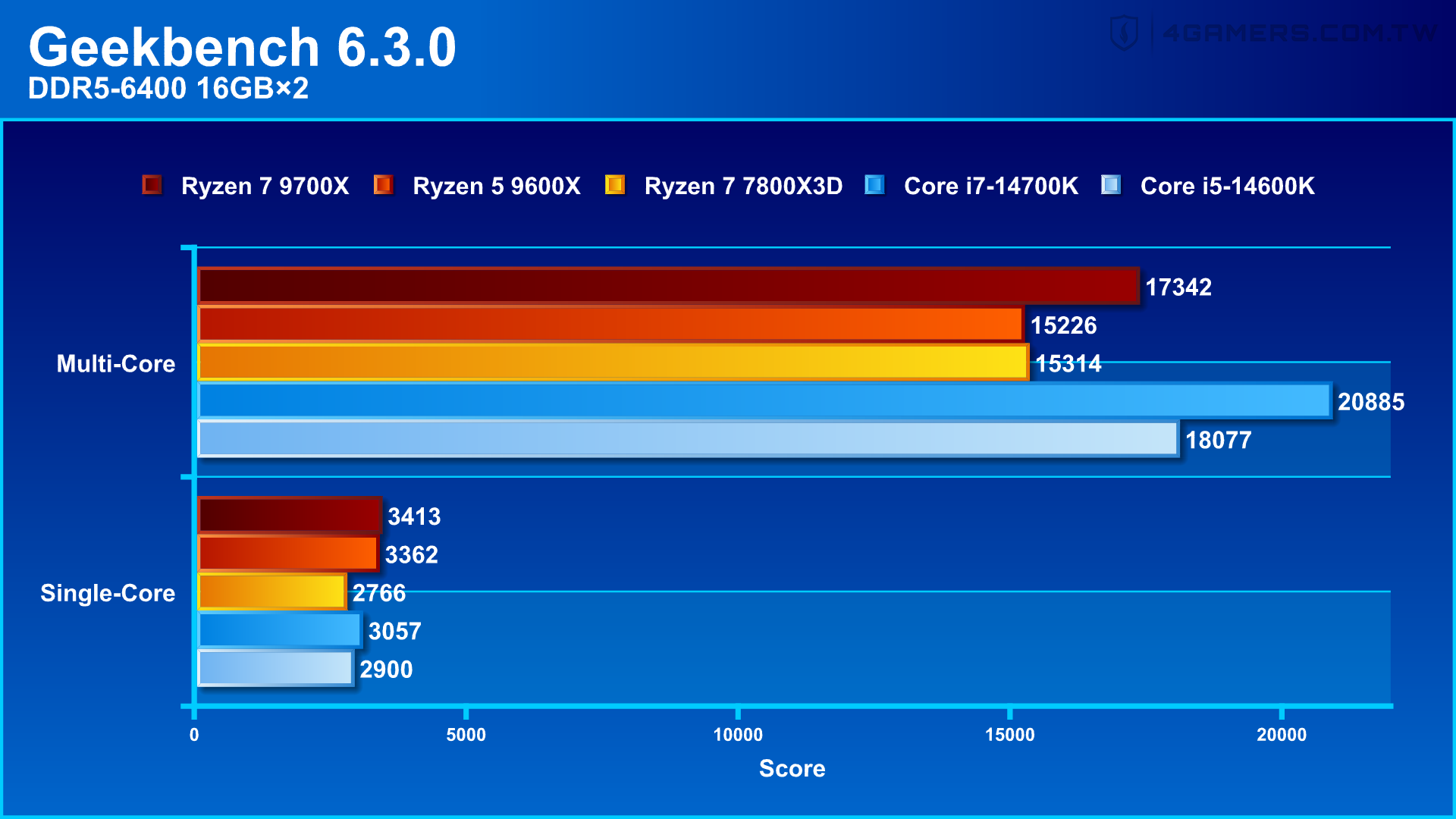Click the 20000 axis tick label
Image resolution: width=1456 pixels, height=819 pixels.
(1282, 735)
